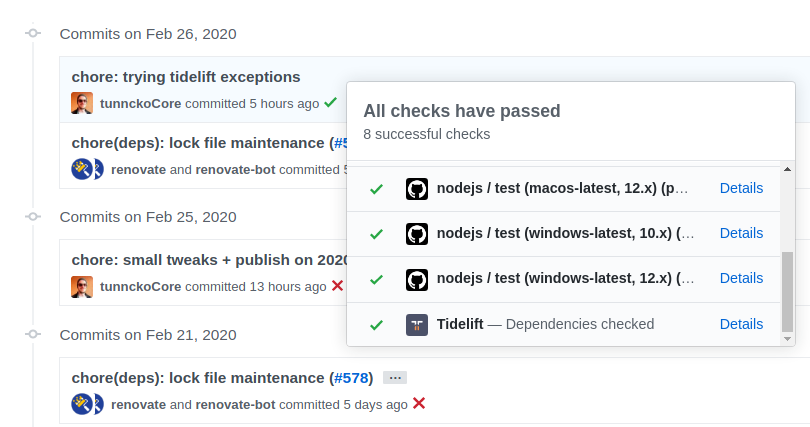This screenshot has height=427, width=810.
Task: Open renovate-bot author link on Feb 21 commit
Action: [236, 404]
